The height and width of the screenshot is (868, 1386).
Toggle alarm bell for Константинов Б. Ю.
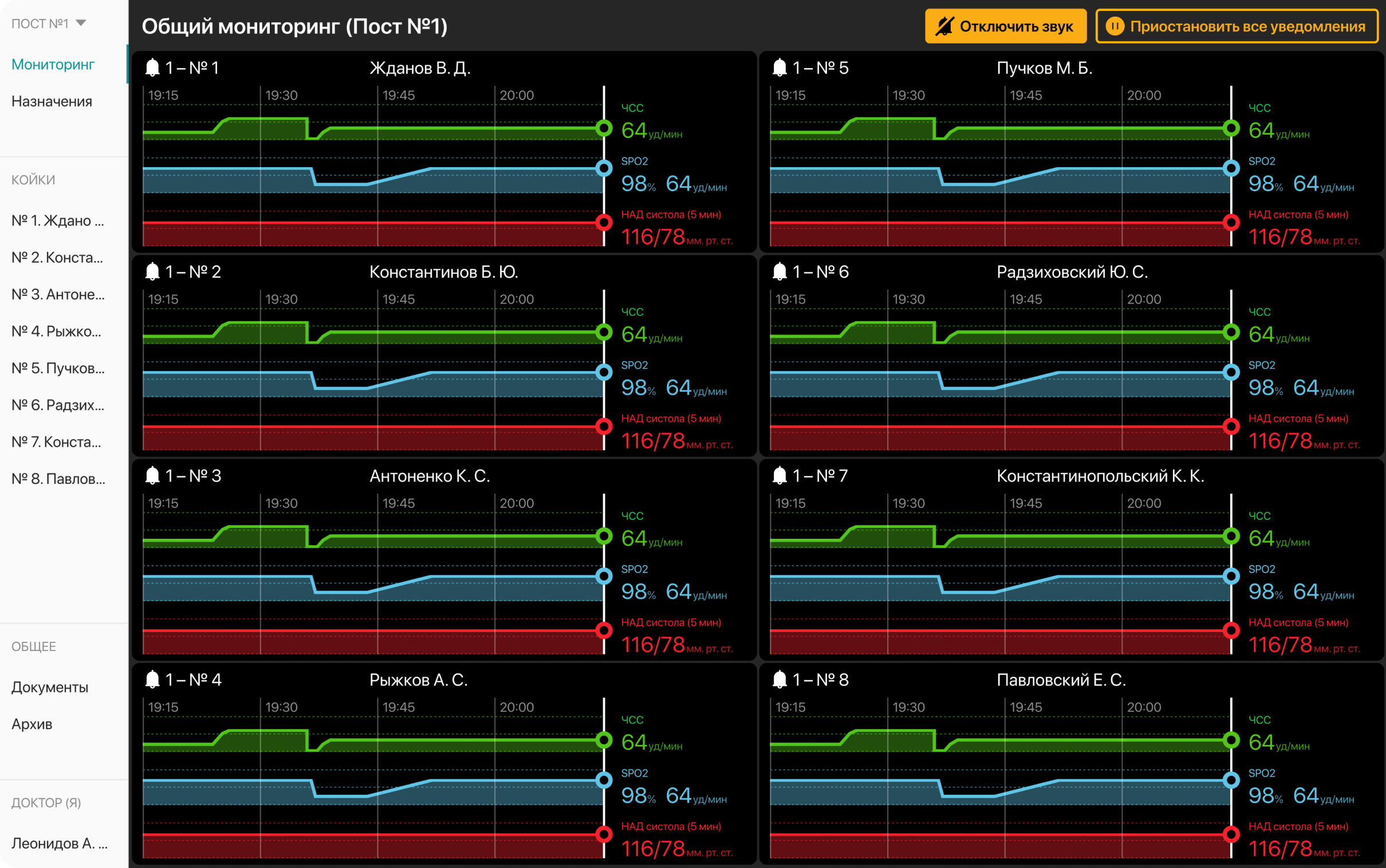(x=152, y=271)
